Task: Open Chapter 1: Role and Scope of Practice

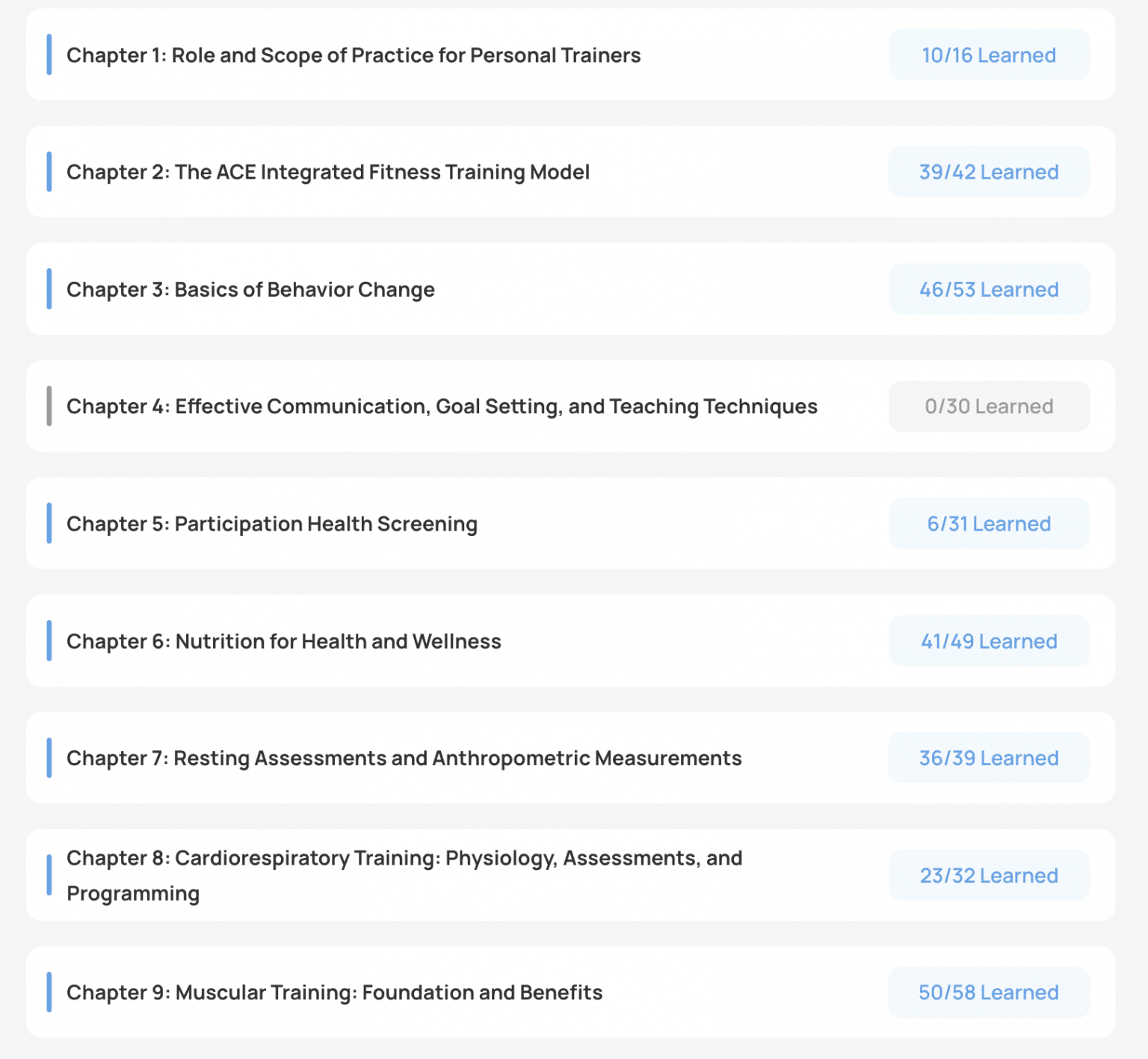Action: click(x=354, y=55)
